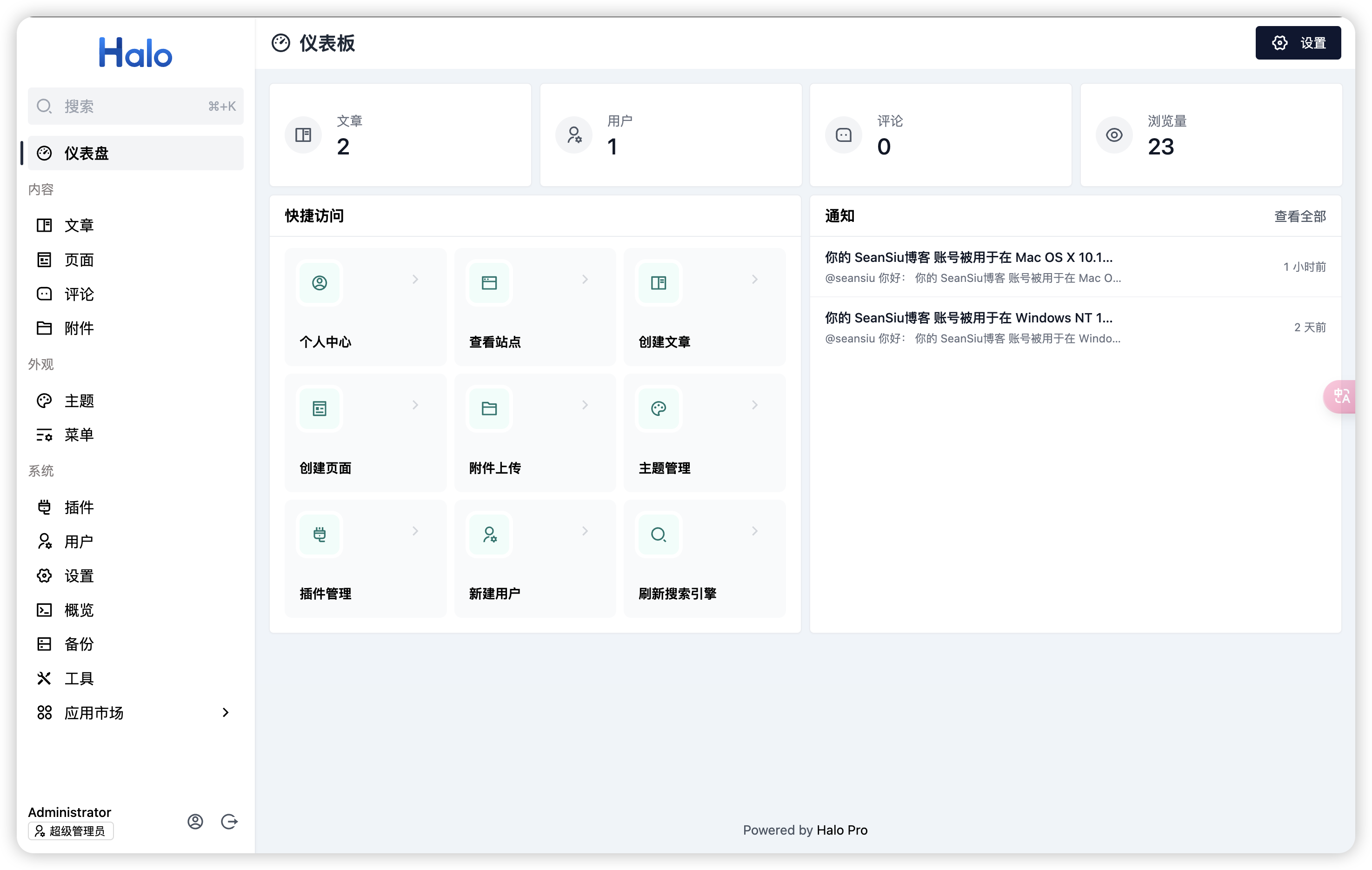This screenshot has height=870, width=1372.
Task: Click chevron on 创建文章 card
Action: 755,279
